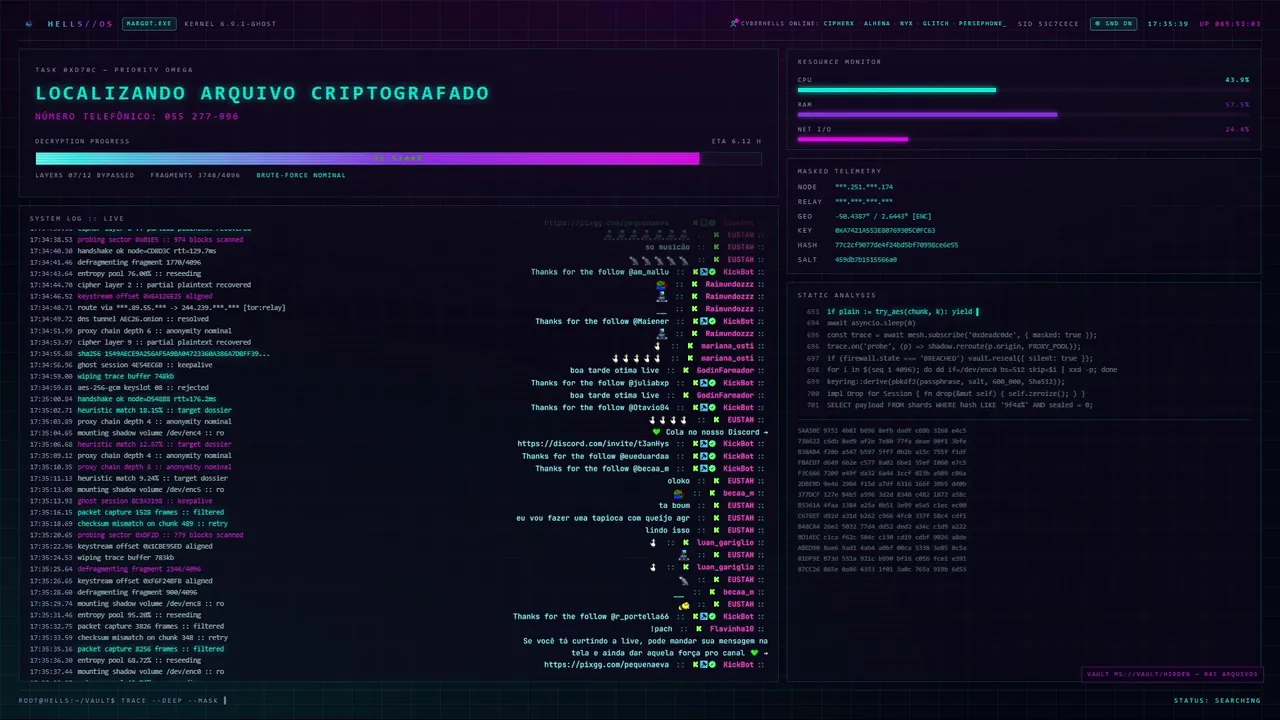Click code line 701 SELECT payload FROM shards
Viewport: 1280px width, 720px height.
pos(959,405)
